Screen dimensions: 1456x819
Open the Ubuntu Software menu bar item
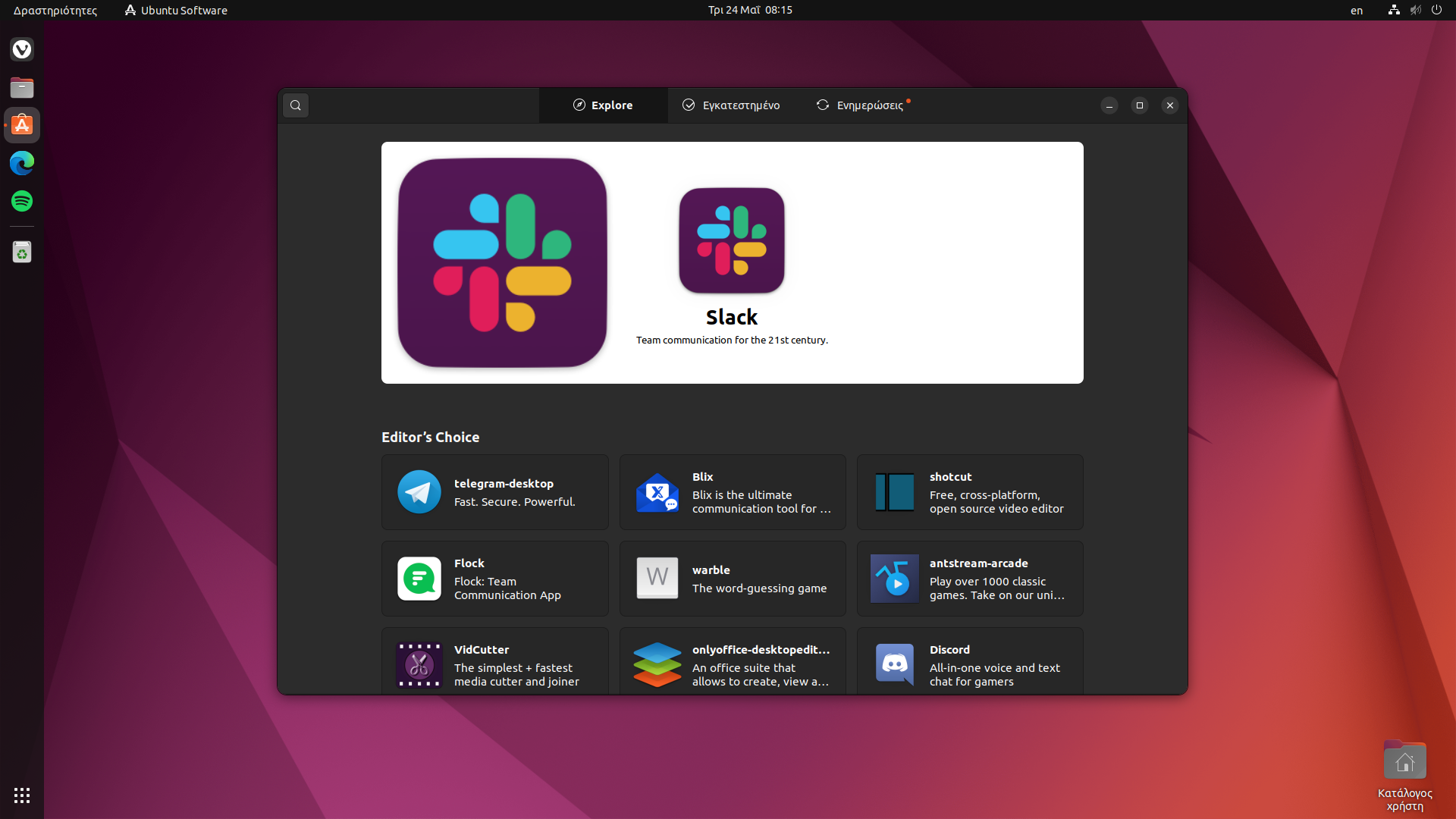tap(175, 10)
